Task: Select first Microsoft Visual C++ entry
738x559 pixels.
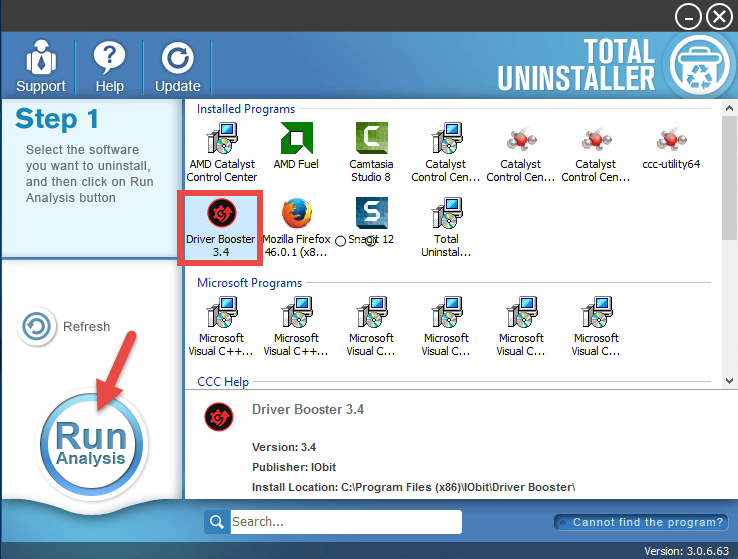Action: point(221,327)
